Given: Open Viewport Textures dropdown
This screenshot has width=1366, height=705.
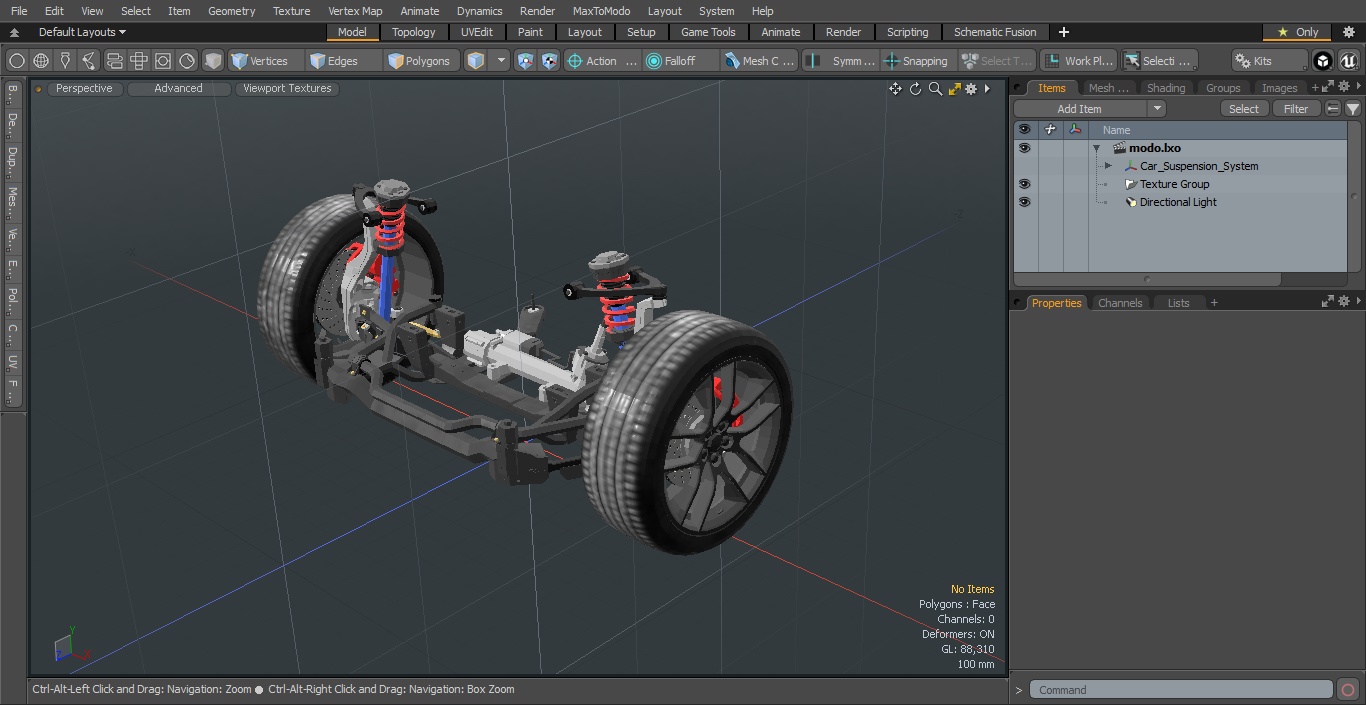Looking at the screenshot, I should point(287,88).
